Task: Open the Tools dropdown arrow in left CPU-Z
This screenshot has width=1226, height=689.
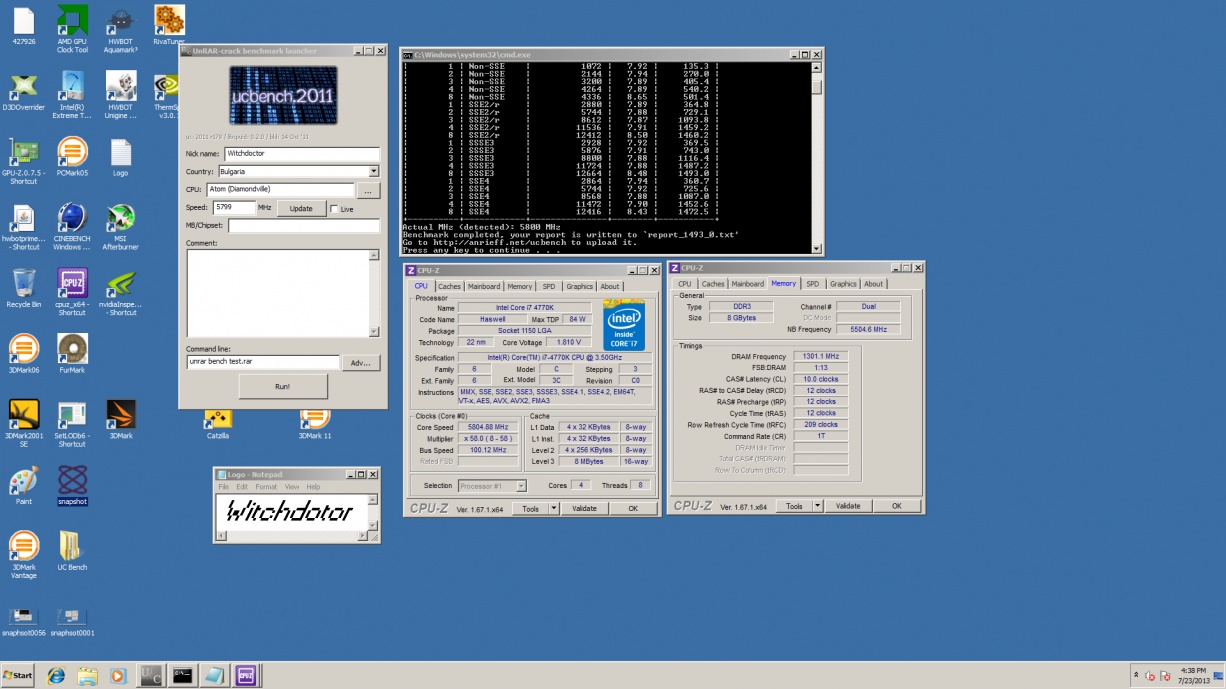Action: coord(552,508)
